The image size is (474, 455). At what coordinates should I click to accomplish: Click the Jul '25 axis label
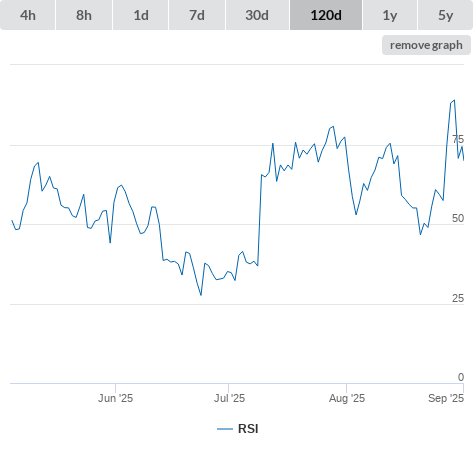229,398
